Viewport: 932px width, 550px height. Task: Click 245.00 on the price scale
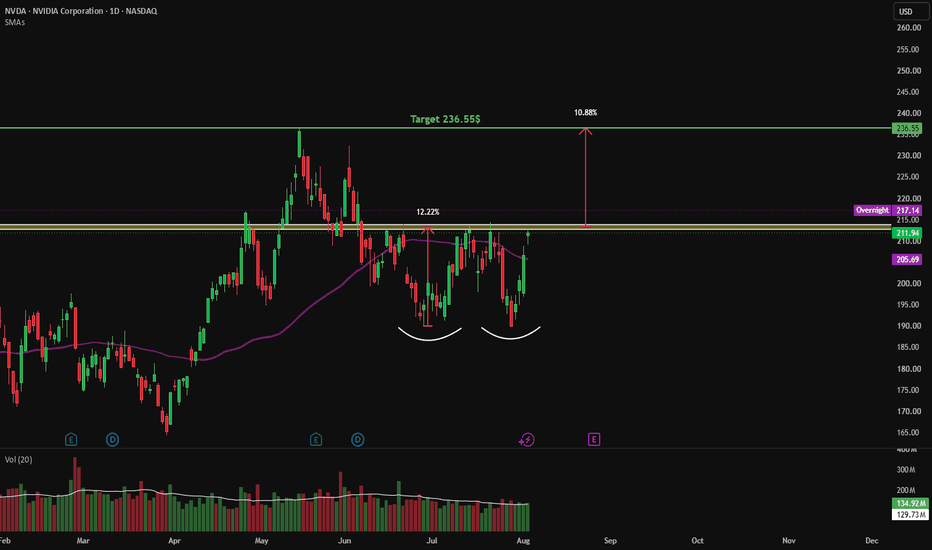[908, 92]
